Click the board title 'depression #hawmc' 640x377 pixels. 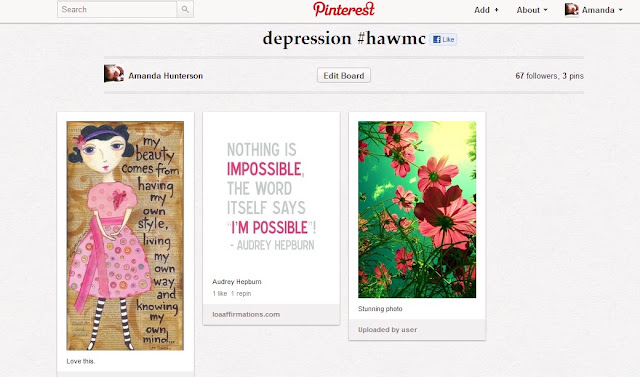tap(344, 38)
